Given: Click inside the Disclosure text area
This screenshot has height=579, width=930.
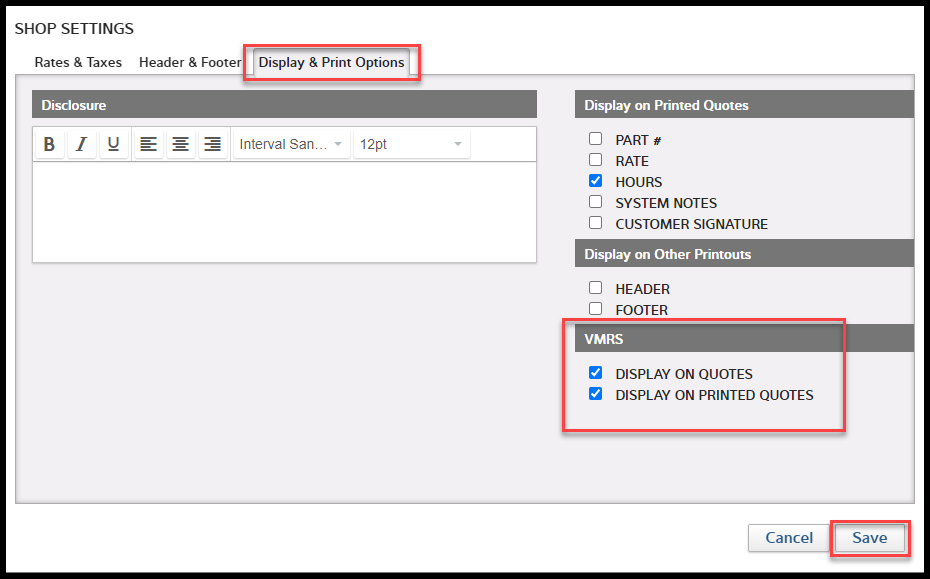Looking at the screenshot, I should 284,210.
